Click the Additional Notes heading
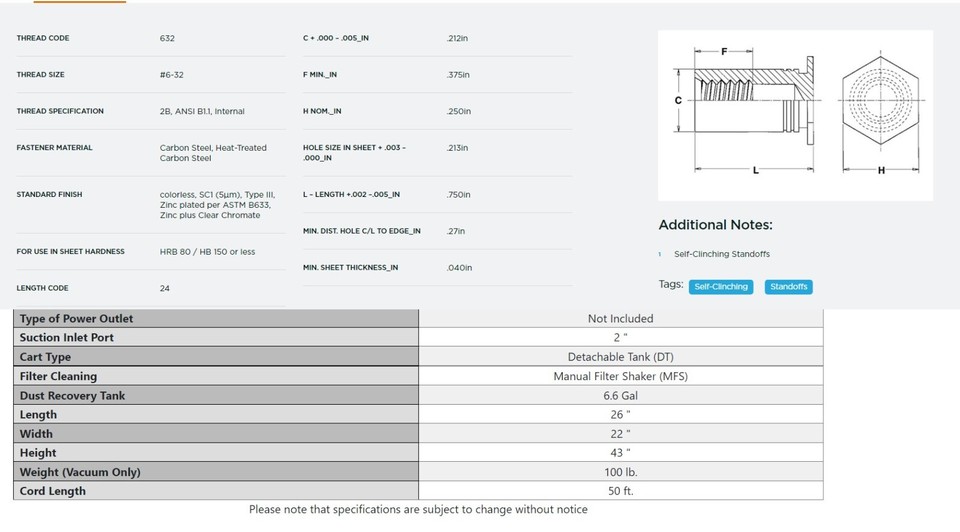 click(715, 225)
